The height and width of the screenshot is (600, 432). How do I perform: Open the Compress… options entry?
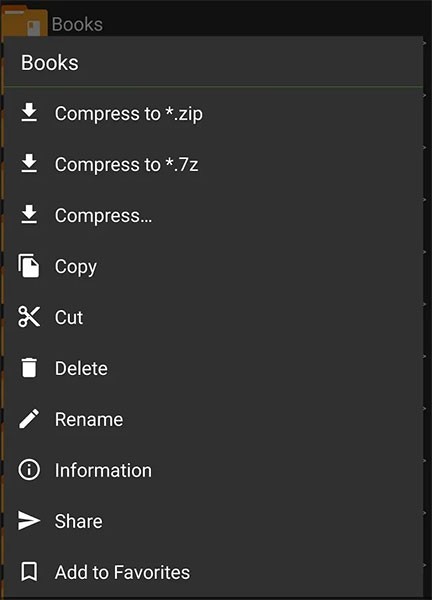point(214,215)
